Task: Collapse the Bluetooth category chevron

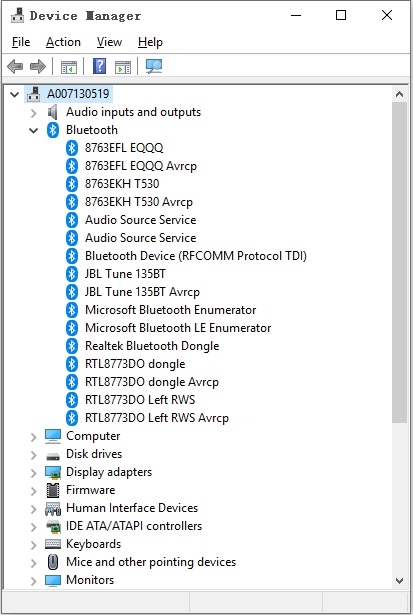Action: coord(34,130)
